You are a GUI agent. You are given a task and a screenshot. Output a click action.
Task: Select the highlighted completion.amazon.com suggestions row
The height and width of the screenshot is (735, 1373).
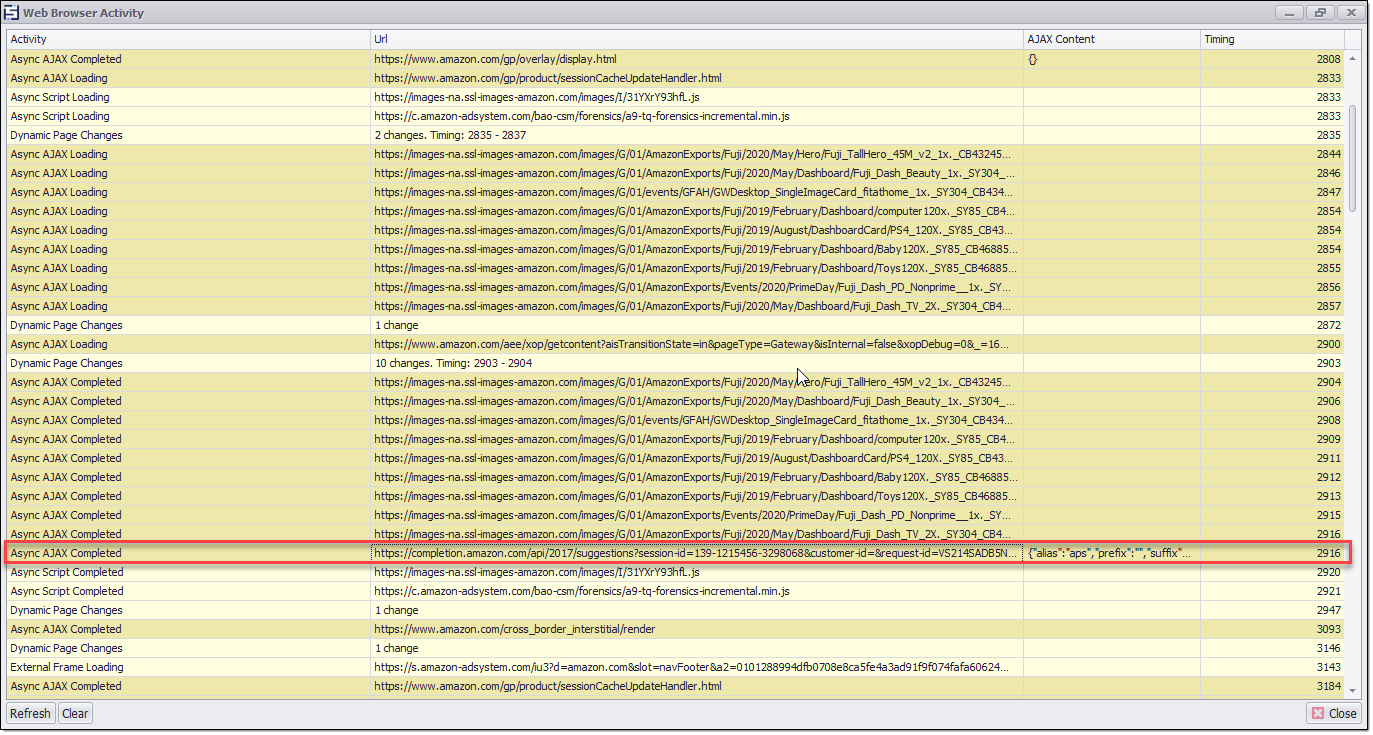coord(600,552)
